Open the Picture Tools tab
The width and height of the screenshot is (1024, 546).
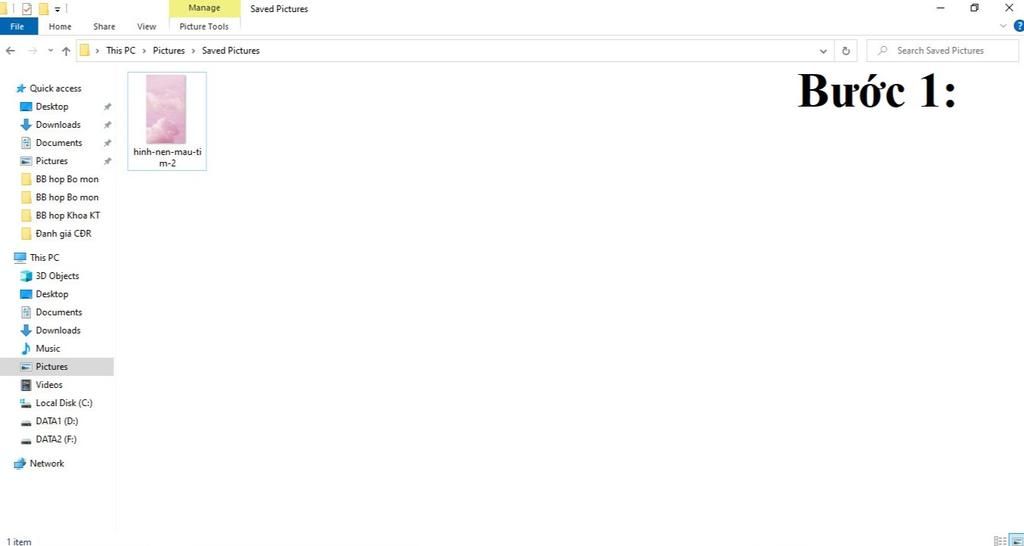[204, 27]
